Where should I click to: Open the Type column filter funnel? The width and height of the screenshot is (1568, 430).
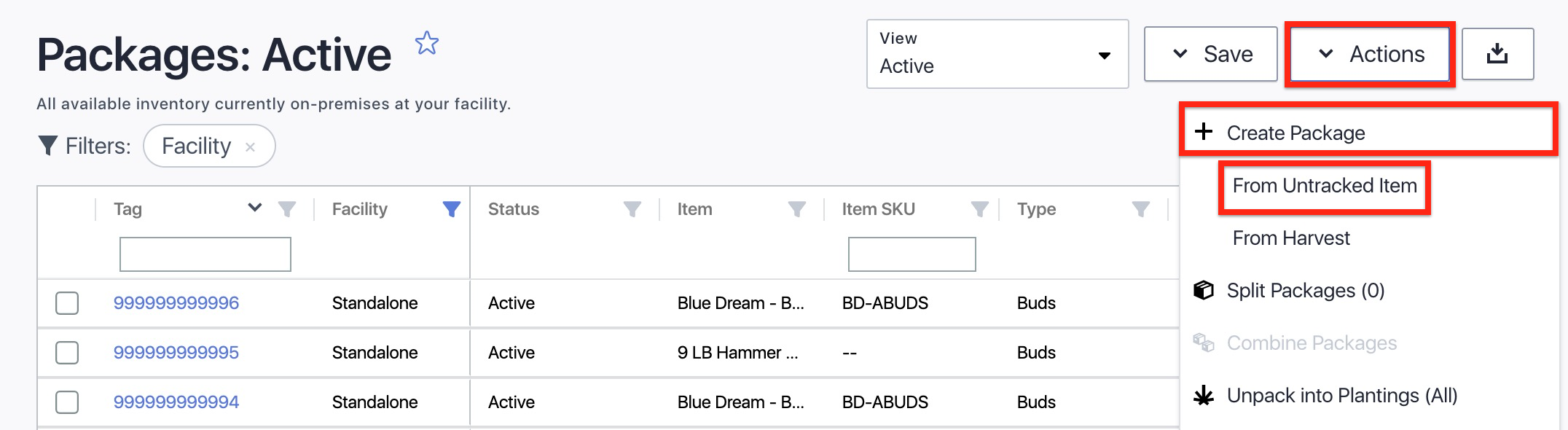1141,210
